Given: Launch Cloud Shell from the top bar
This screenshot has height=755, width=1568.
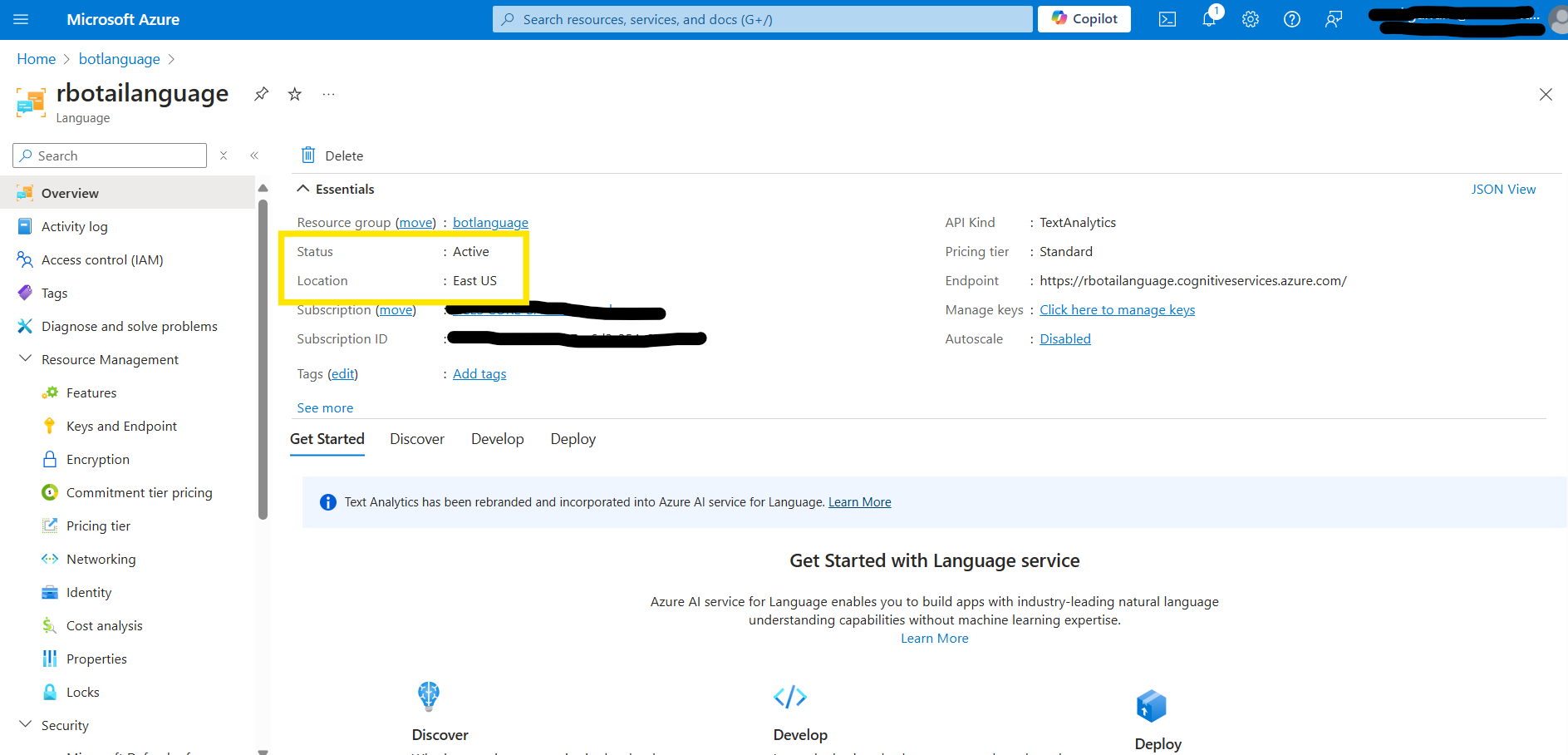Looking at the screenshot, I should (x=1167, y=19).
